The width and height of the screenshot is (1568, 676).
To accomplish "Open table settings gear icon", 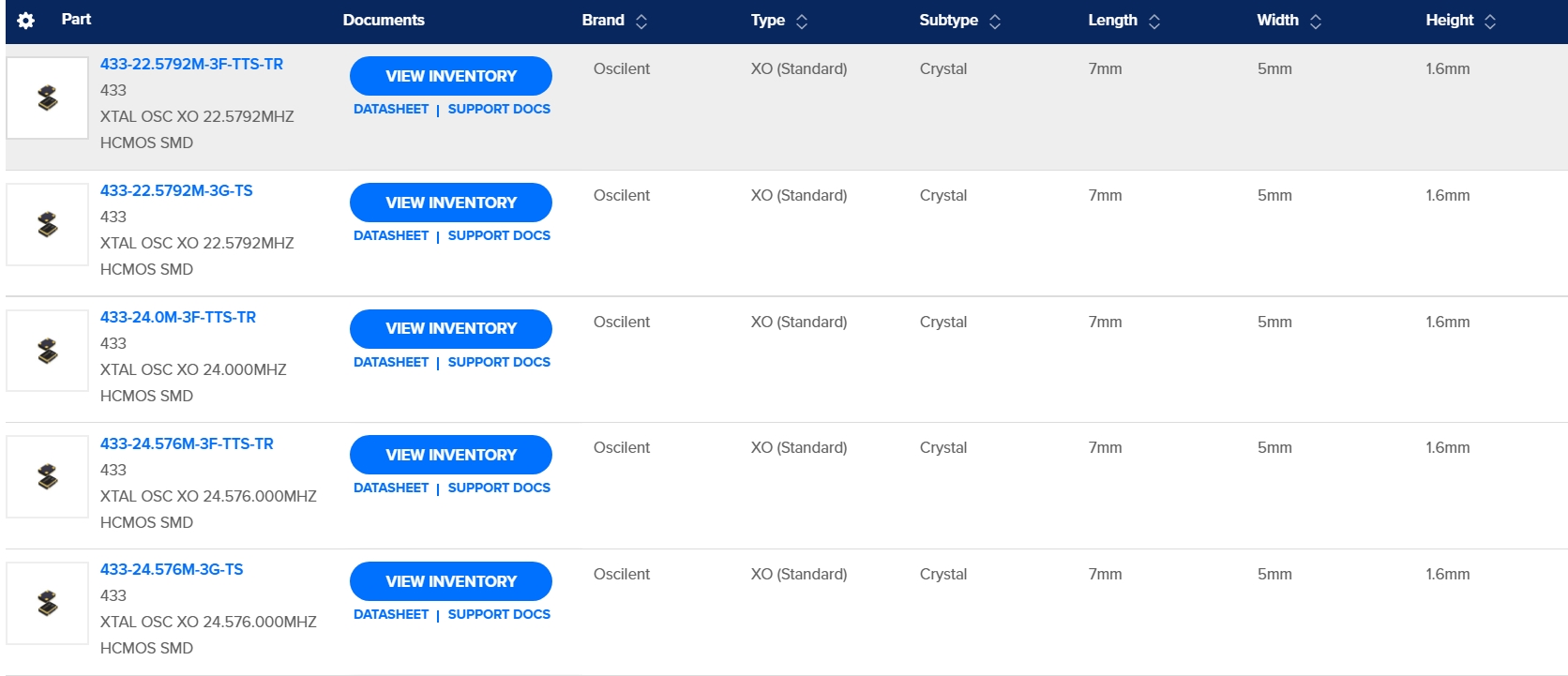I will [x=26, y=21].
